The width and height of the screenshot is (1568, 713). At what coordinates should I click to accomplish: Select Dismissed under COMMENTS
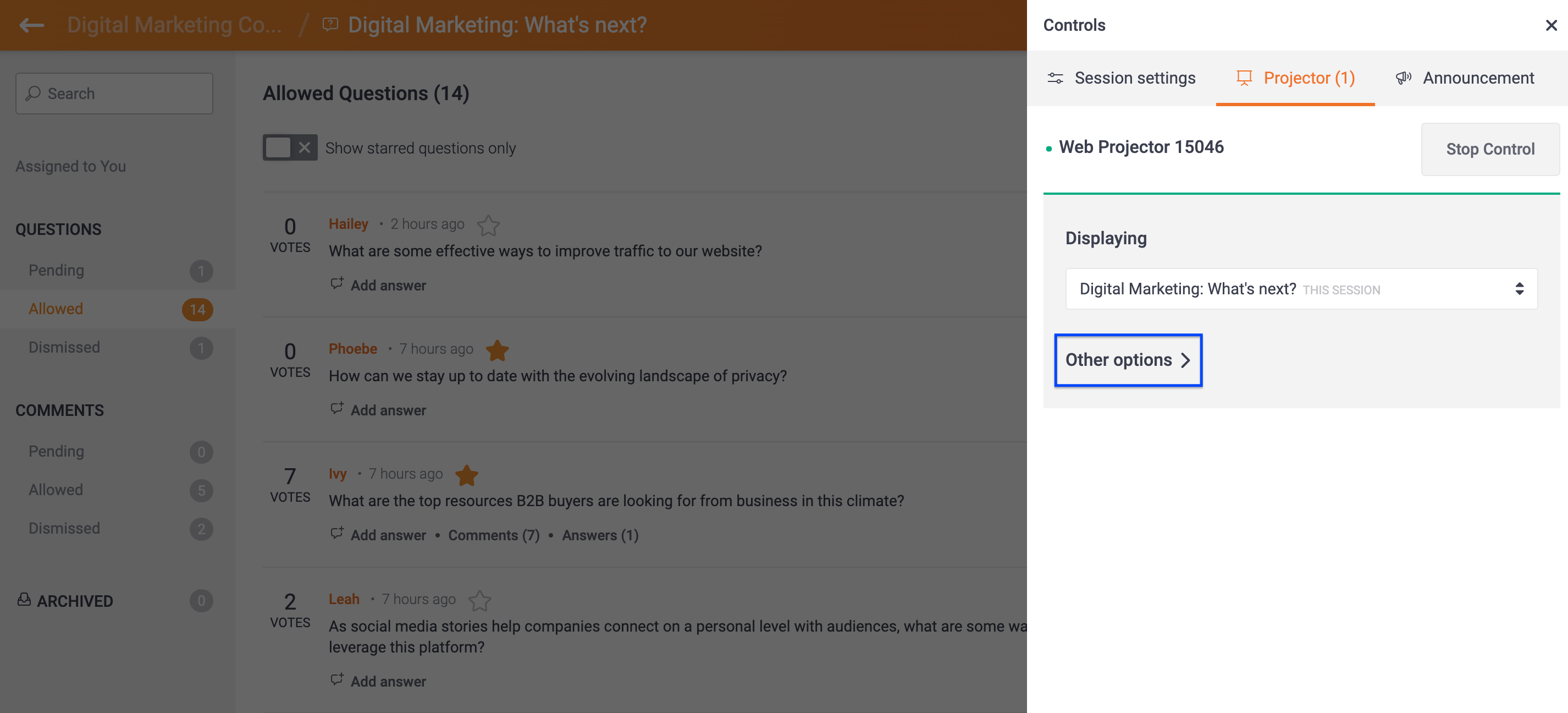(x=118, y=529)
